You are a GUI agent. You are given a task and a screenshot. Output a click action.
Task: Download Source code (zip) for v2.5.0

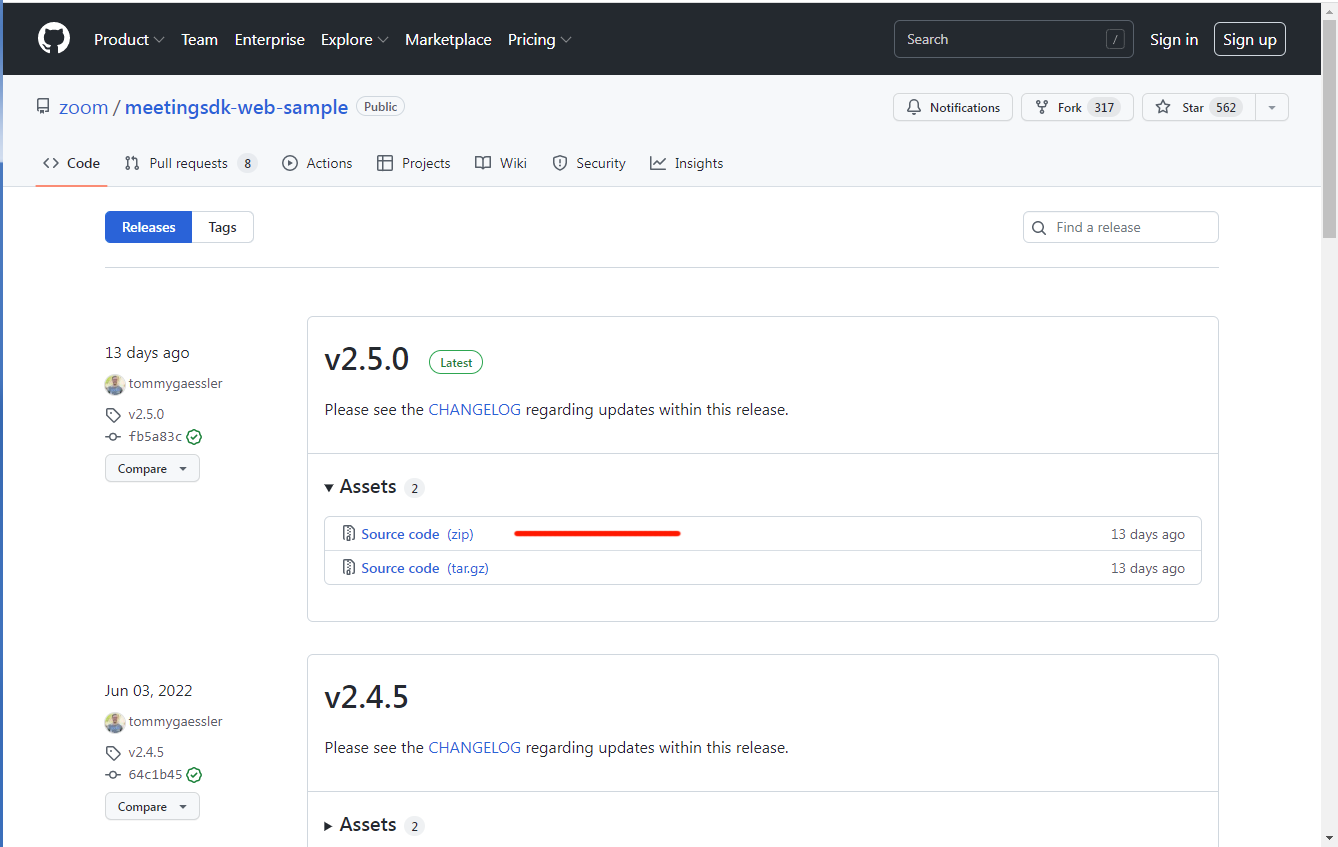[417, 534]
